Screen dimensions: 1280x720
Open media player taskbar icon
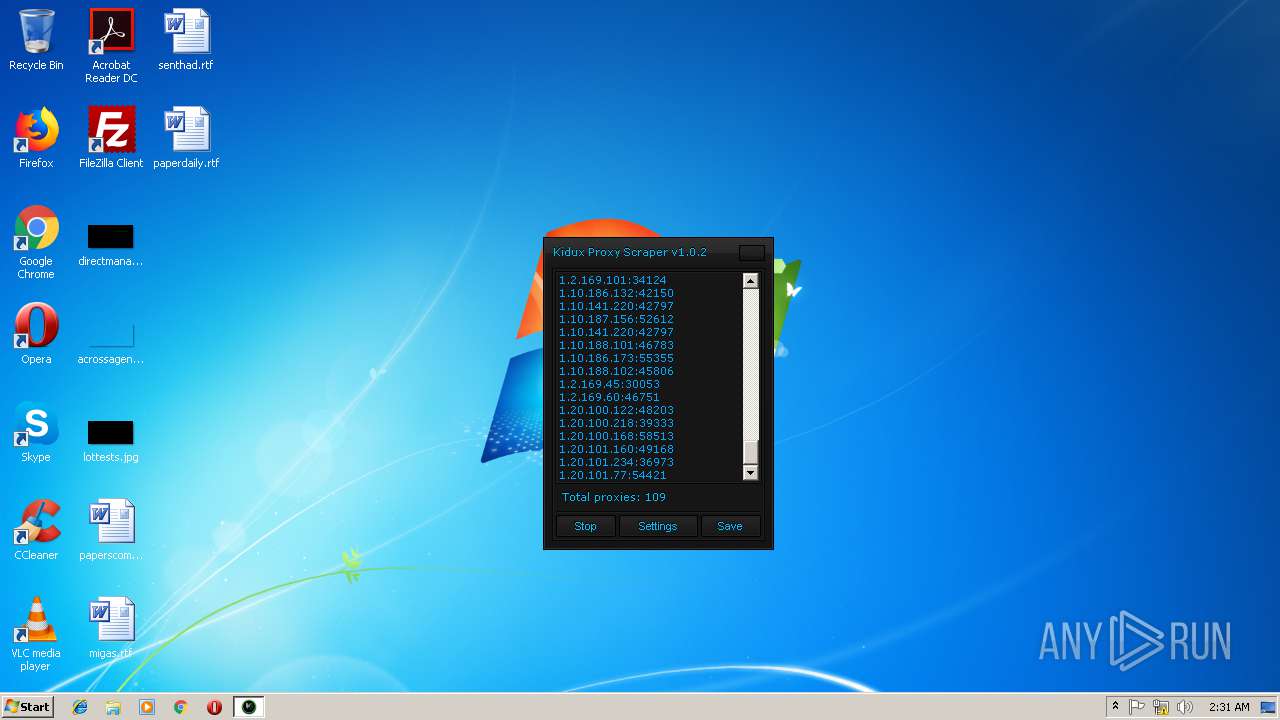[147, 707]
